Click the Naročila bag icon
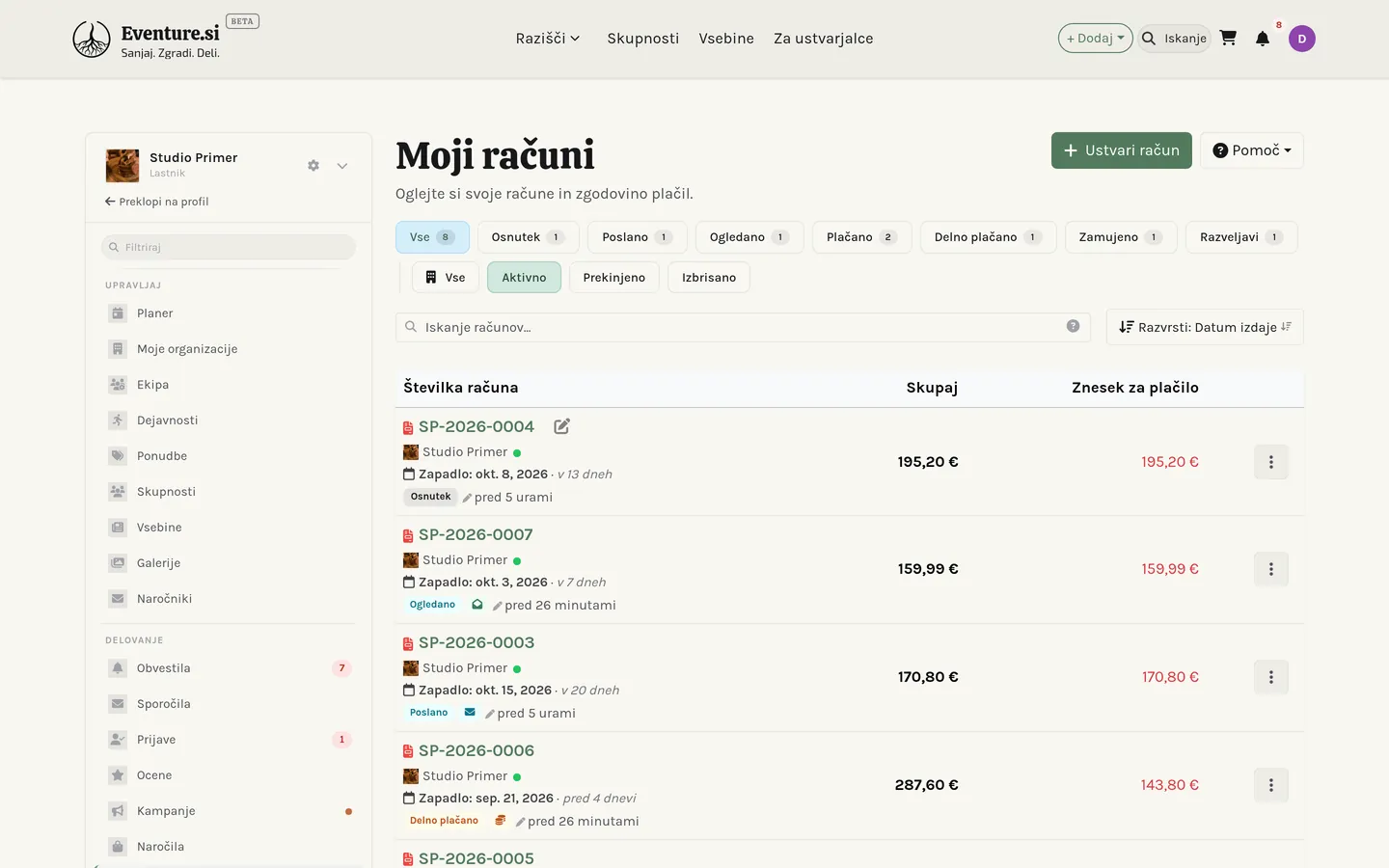Screen dimensions: 1389x868 click(118, 847)
